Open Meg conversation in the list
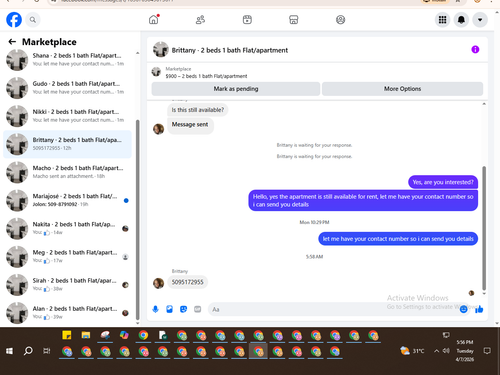Viewport: 500px width, 375px height. (68, 256)
